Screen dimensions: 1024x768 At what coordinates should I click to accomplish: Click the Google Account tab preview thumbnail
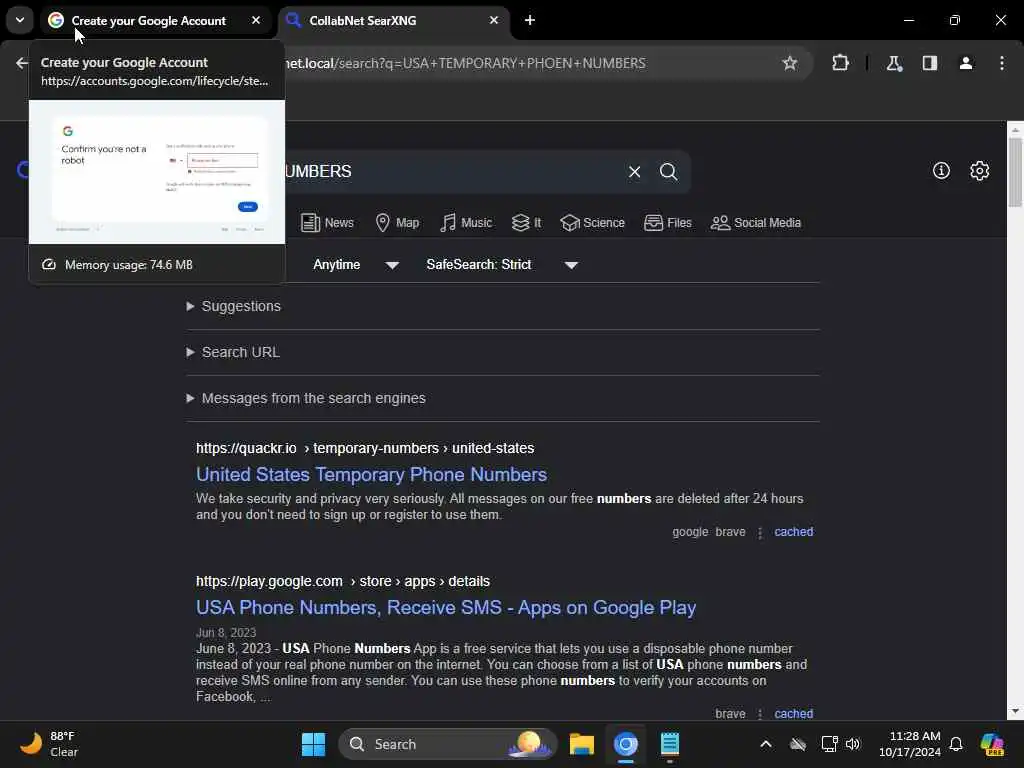(x=157, y=172)
